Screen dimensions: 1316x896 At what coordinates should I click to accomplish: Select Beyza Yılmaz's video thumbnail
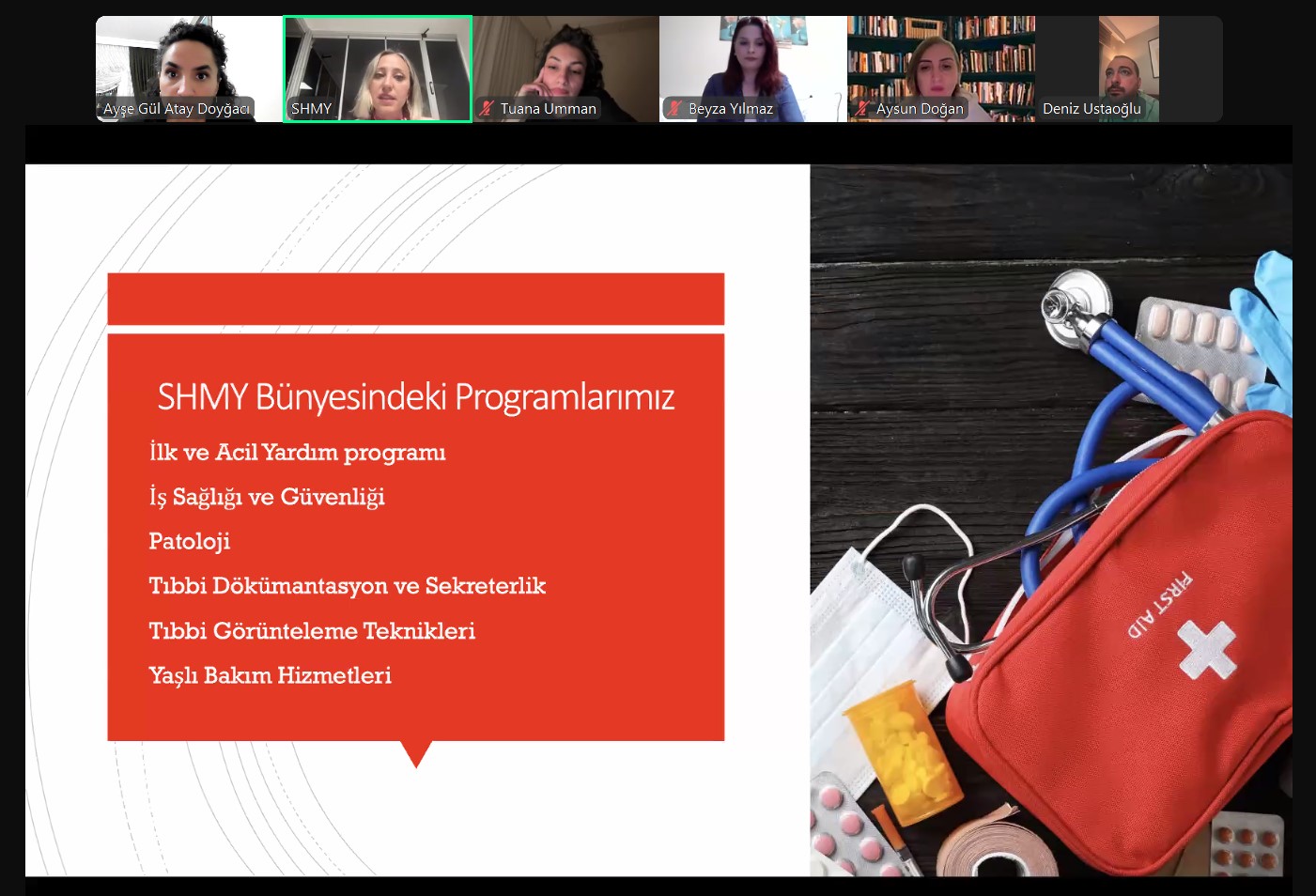(x=753, y=69)
